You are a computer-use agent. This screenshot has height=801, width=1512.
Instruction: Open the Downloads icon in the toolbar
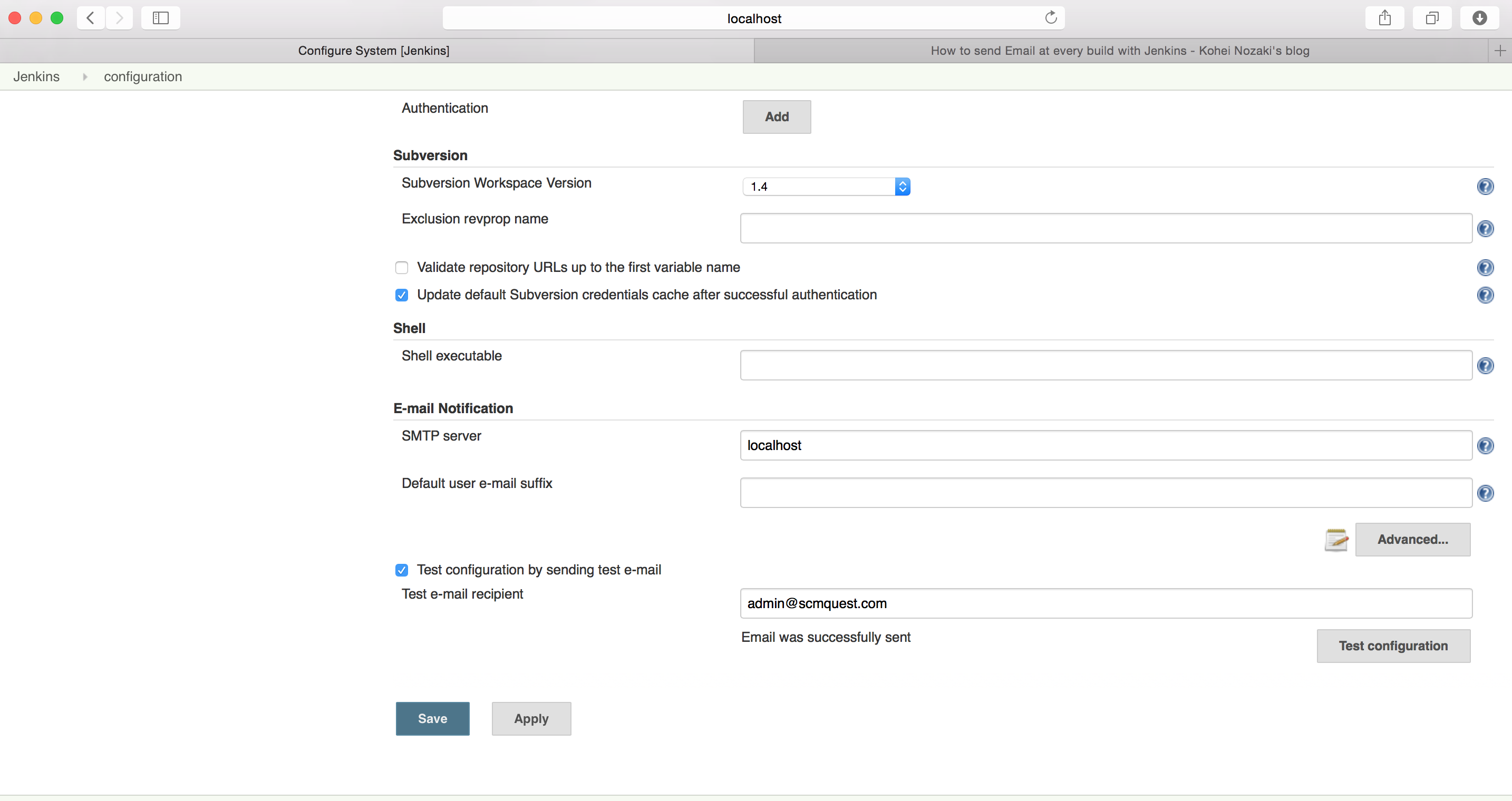(1480, 17)
